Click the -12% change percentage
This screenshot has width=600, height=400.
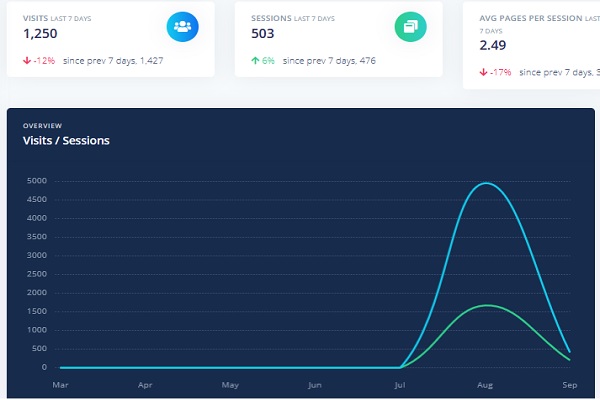[44, 60]
